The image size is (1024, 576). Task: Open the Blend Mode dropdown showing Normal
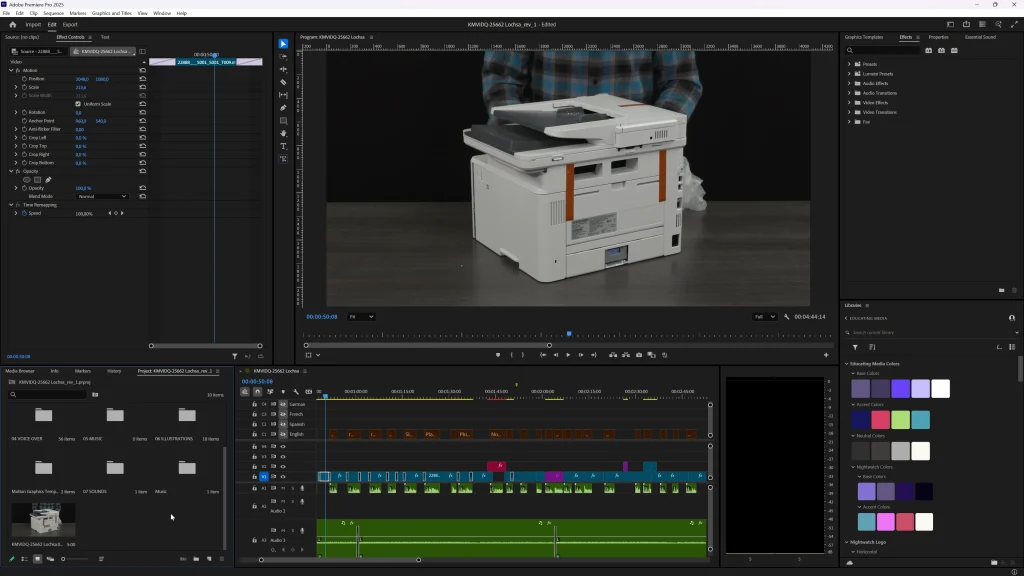(103, 196)
